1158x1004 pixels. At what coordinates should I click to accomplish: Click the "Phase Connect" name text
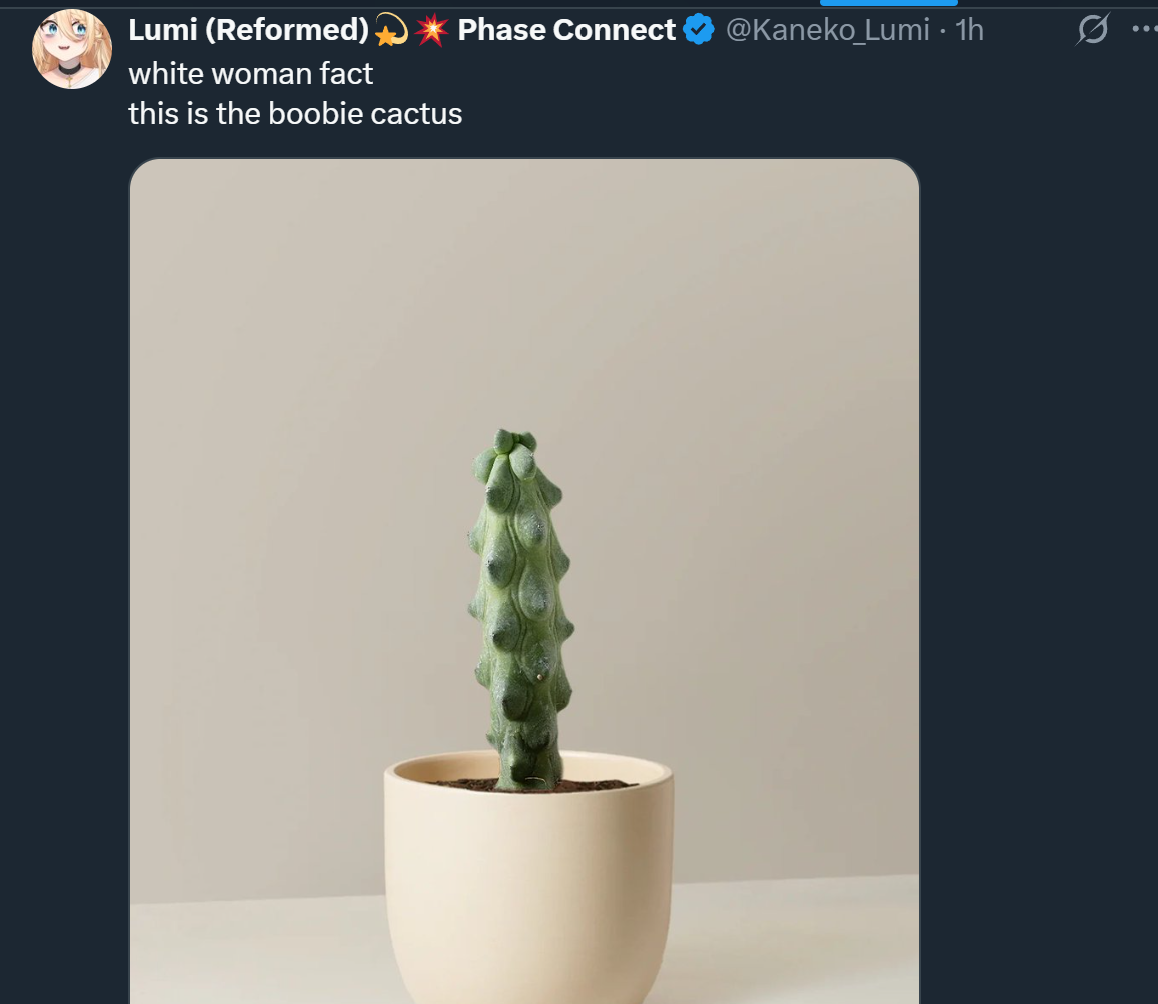(566, 31)
